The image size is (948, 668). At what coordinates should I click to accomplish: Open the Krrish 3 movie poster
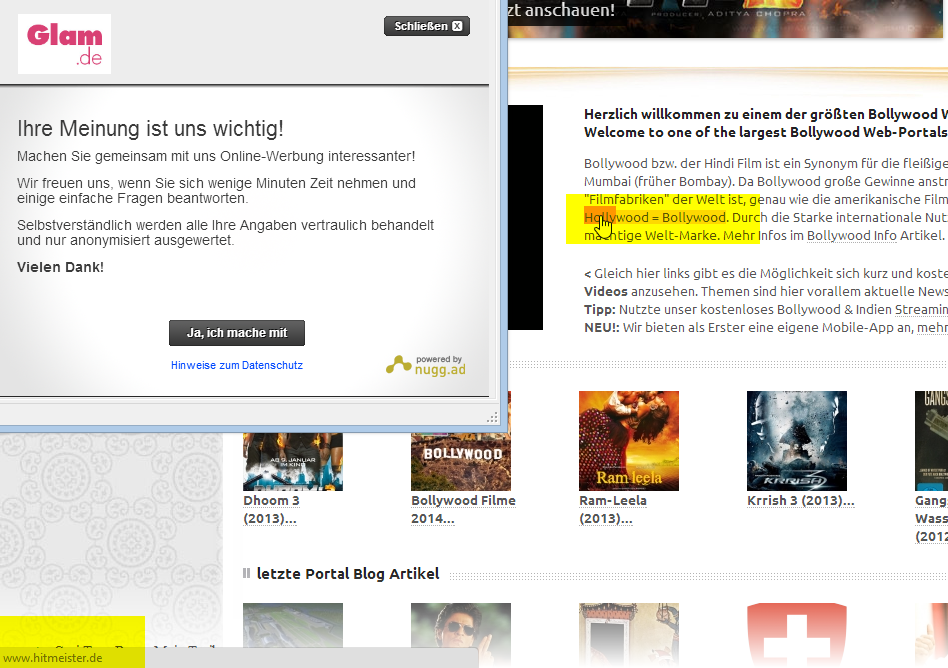click(x=797, y=441)
